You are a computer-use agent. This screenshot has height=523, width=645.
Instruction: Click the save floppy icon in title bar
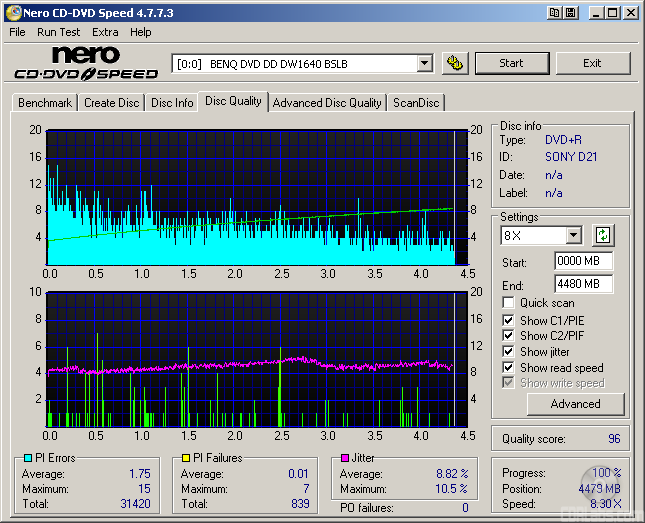point(569,13)
